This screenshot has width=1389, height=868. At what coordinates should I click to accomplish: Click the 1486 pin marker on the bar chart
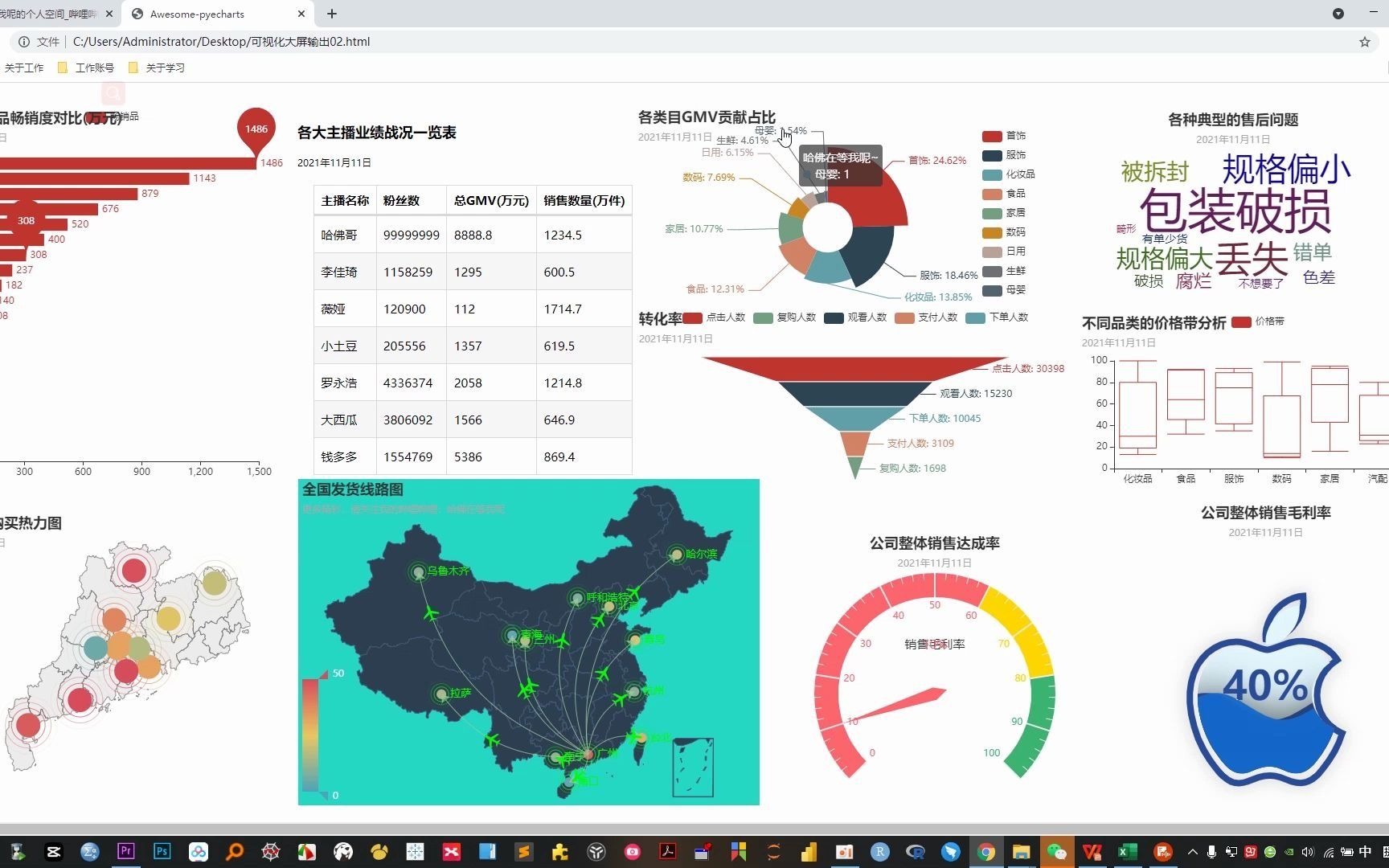point(256,131)
